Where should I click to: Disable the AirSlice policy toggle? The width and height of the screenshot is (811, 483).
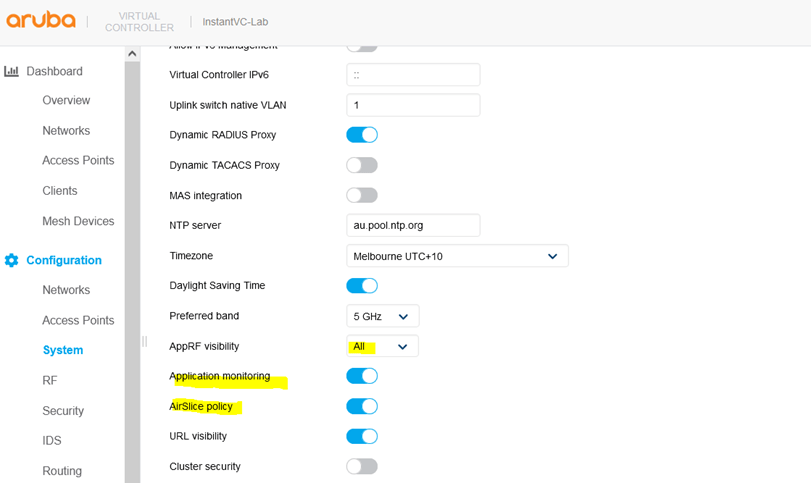point(362,406)
